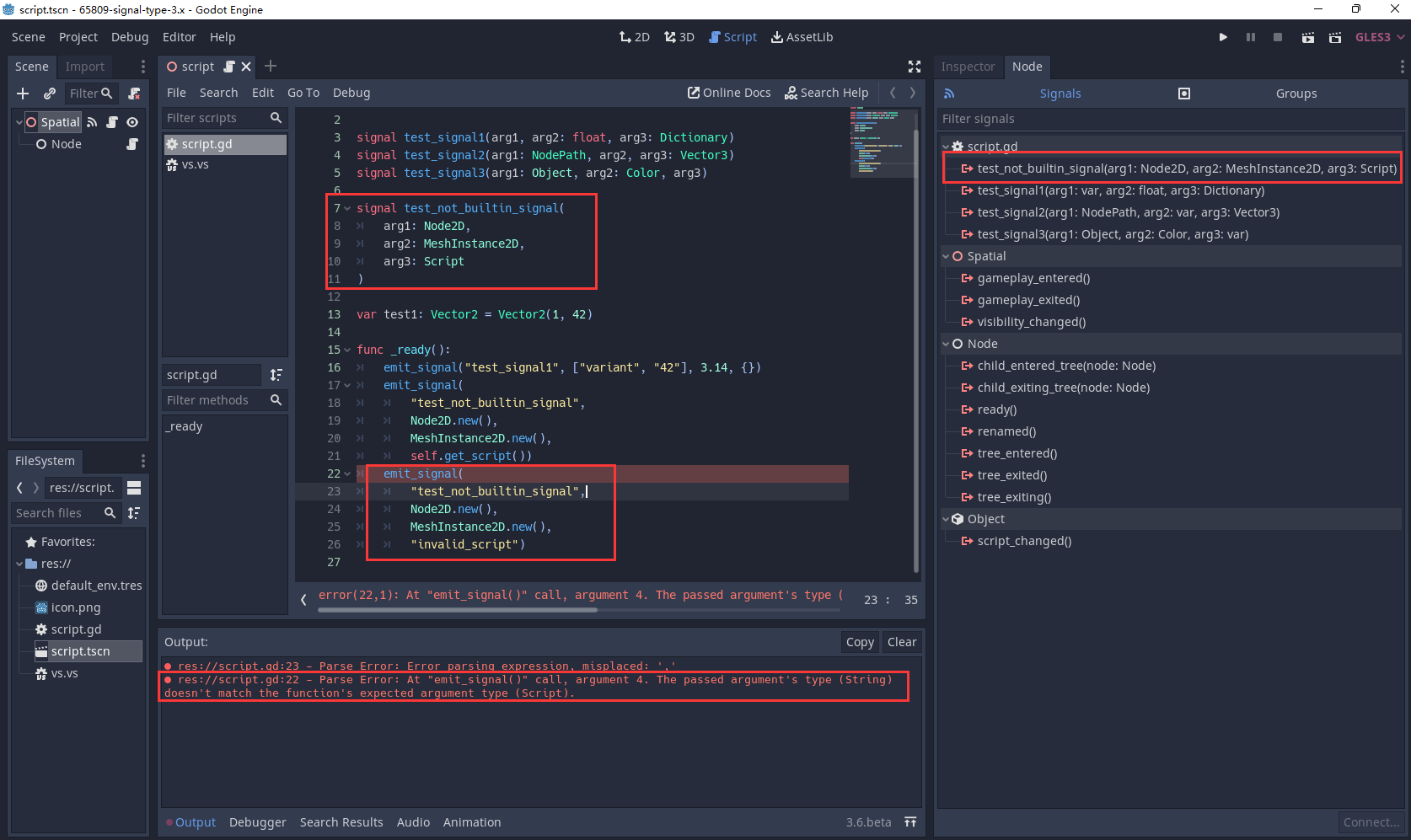Click Search Help button
The image size is (1411, 840).
click(826, 93)
